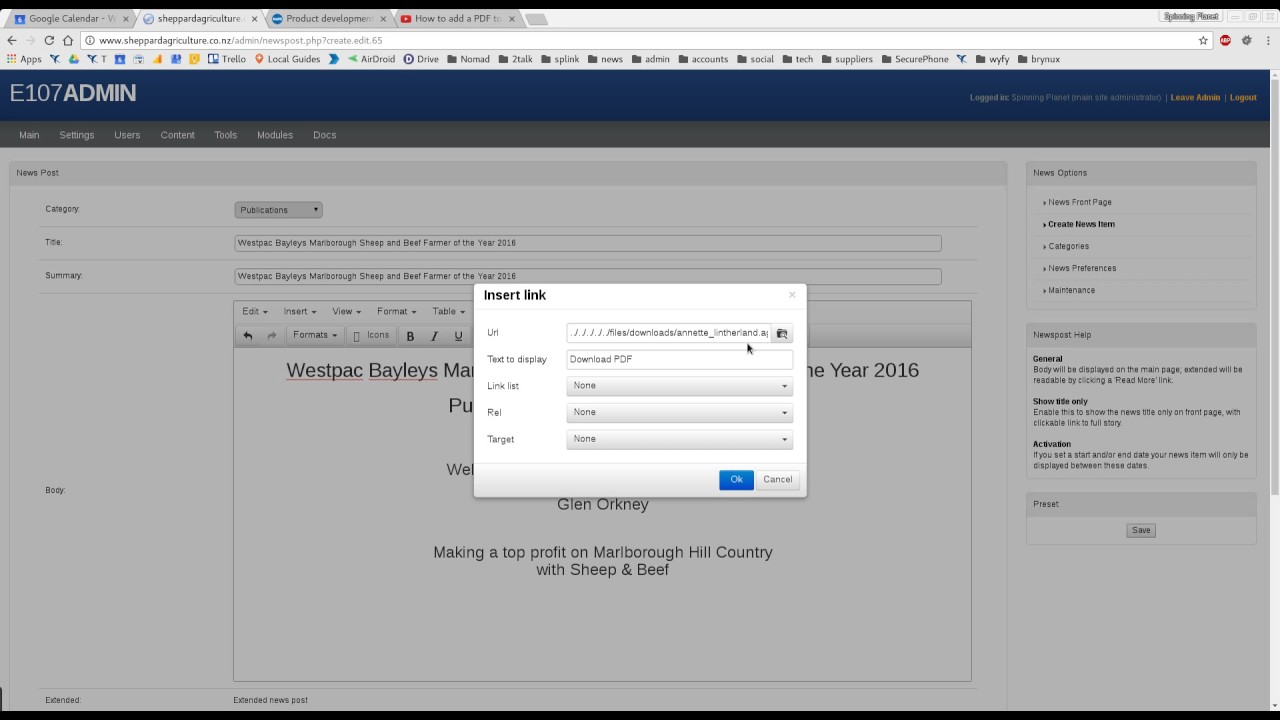Expand the Target dropdown

point(679,439)
